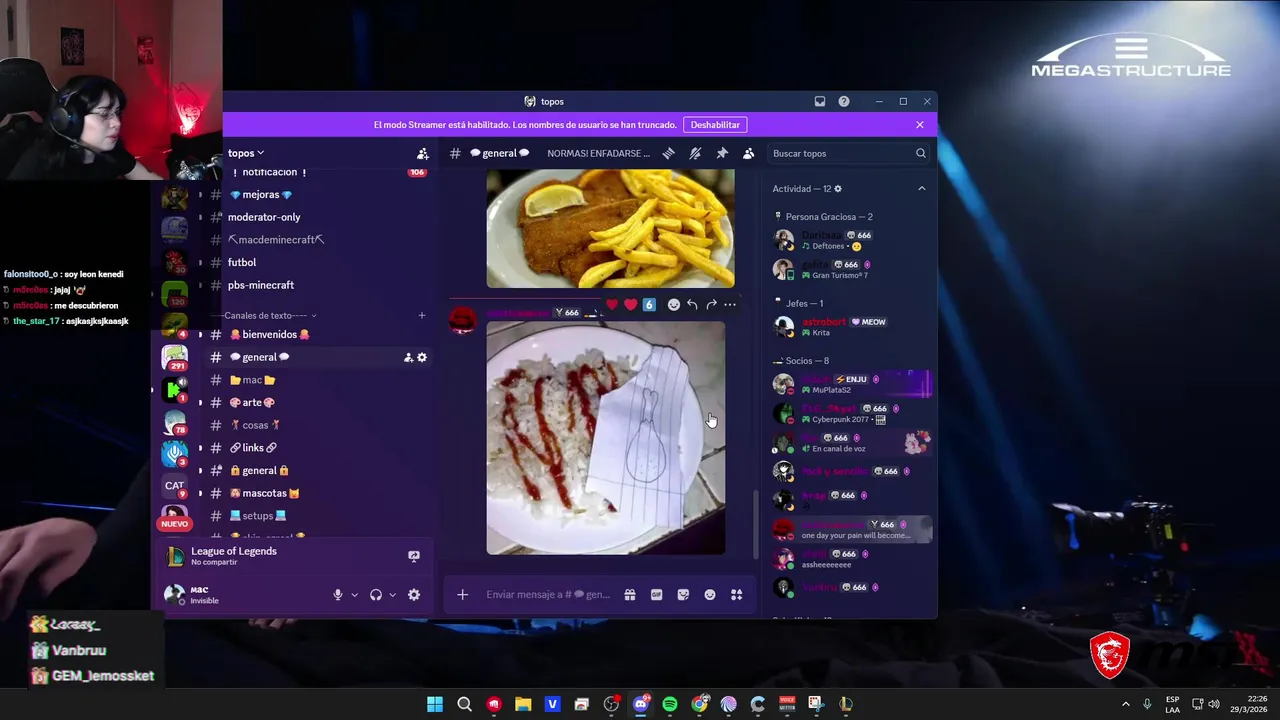
Task: Click forward arrow on hovered message
Action: [711, 305]
